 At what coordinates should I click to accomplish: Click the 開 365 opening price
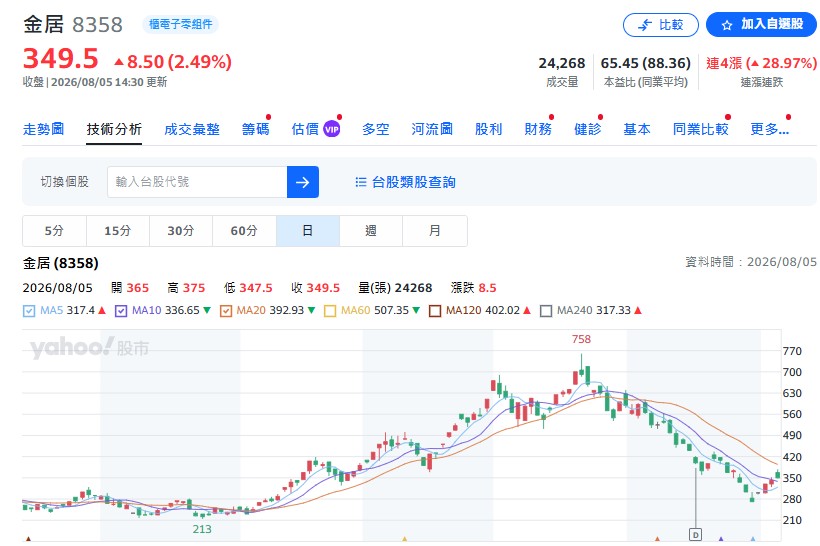[x=130, y=288]
